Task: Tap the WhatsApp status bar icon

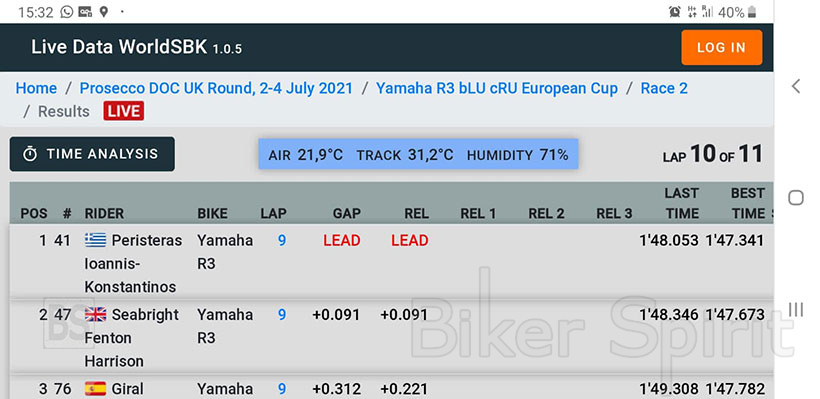Action: (66, 12)
